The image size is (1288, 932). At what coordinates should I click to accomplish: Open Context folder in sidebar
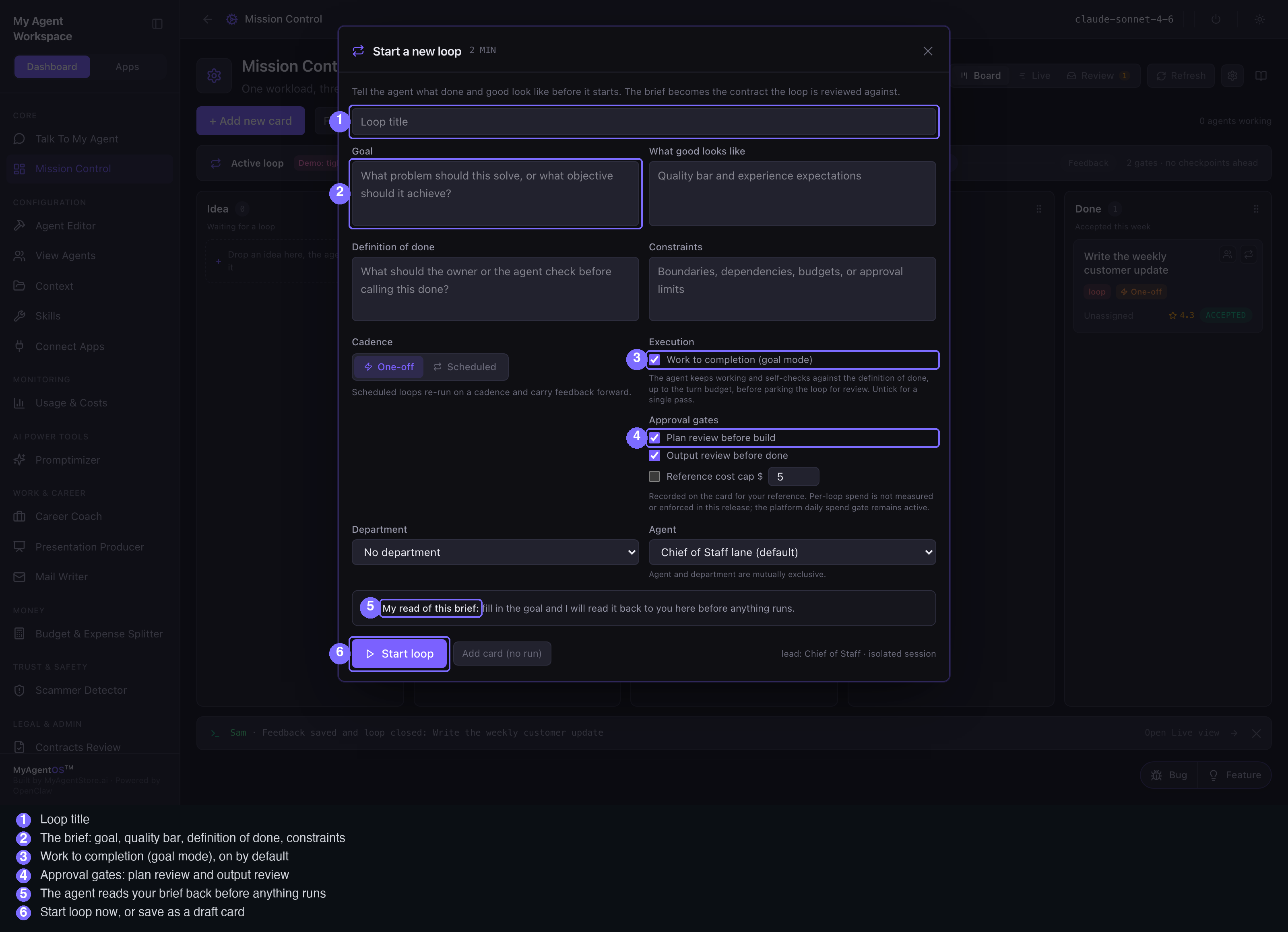coord(90,286)
